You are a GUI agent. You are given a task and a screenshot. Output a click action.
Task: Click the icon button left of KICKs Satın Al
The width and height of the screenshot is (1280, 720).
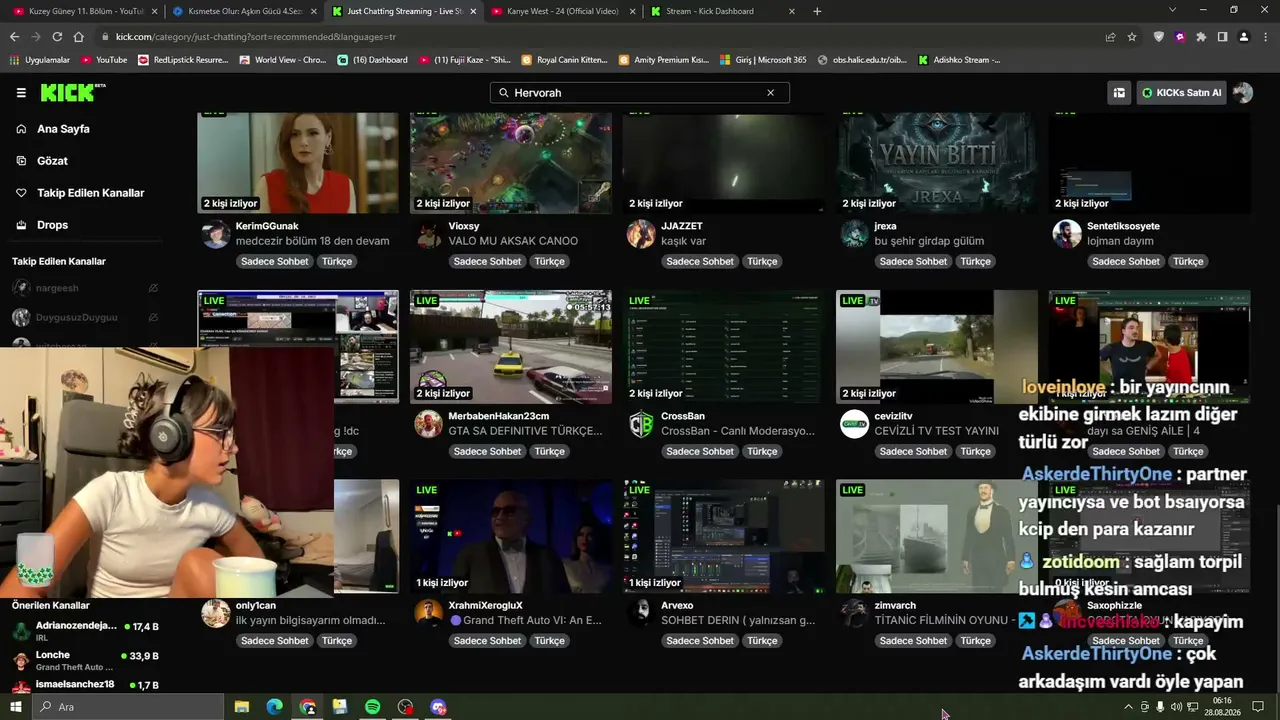(x=1119, y=93)
